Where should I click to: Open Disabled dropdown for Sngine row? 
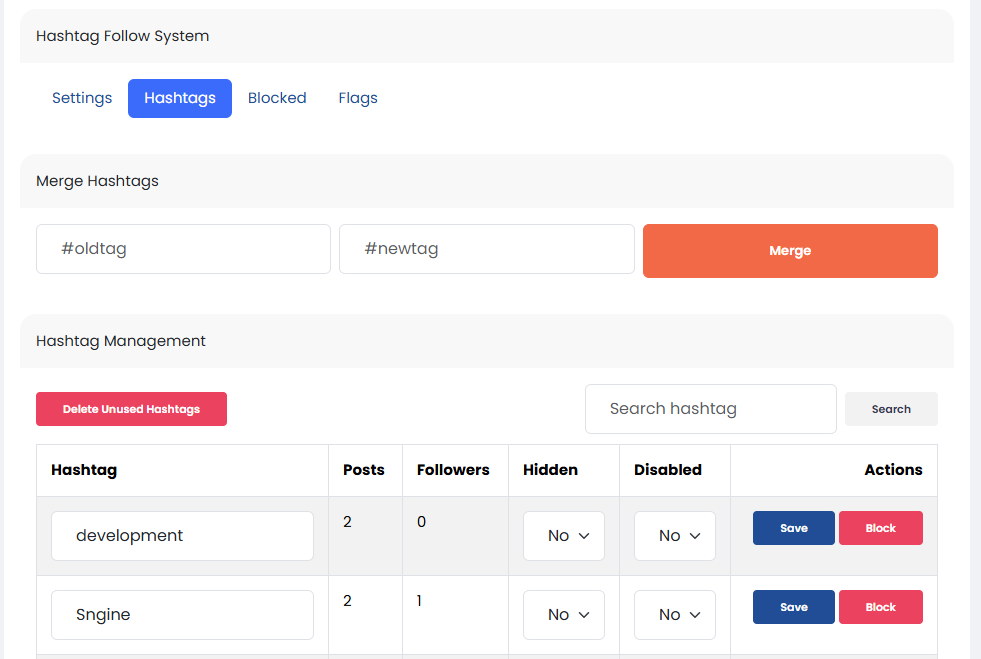[675, 615]
